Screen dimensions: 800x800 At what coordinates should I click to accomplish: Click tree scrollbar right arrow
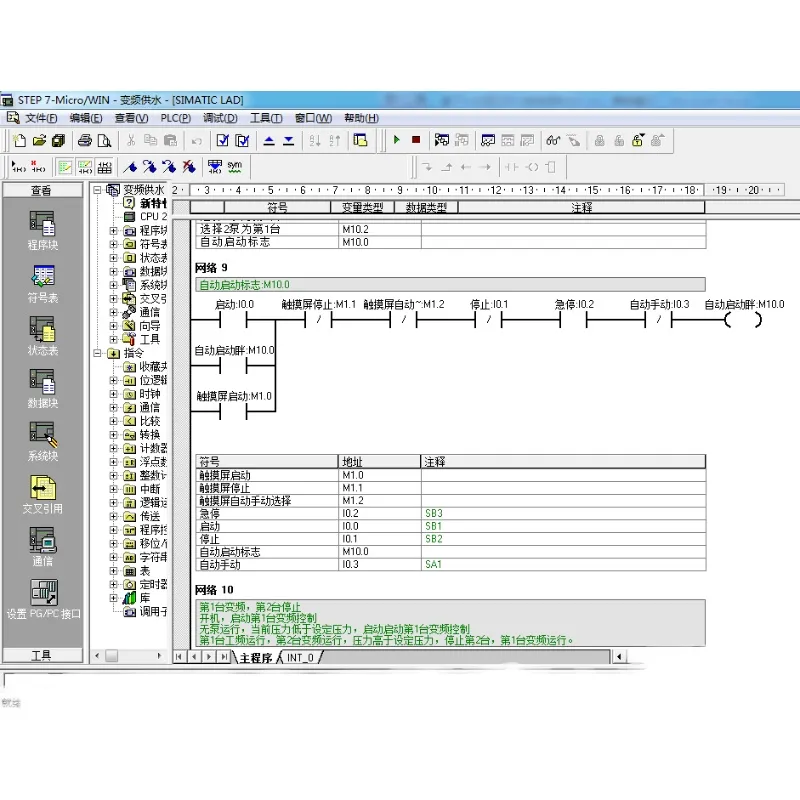pyautogui.click(x=159, y=656)
